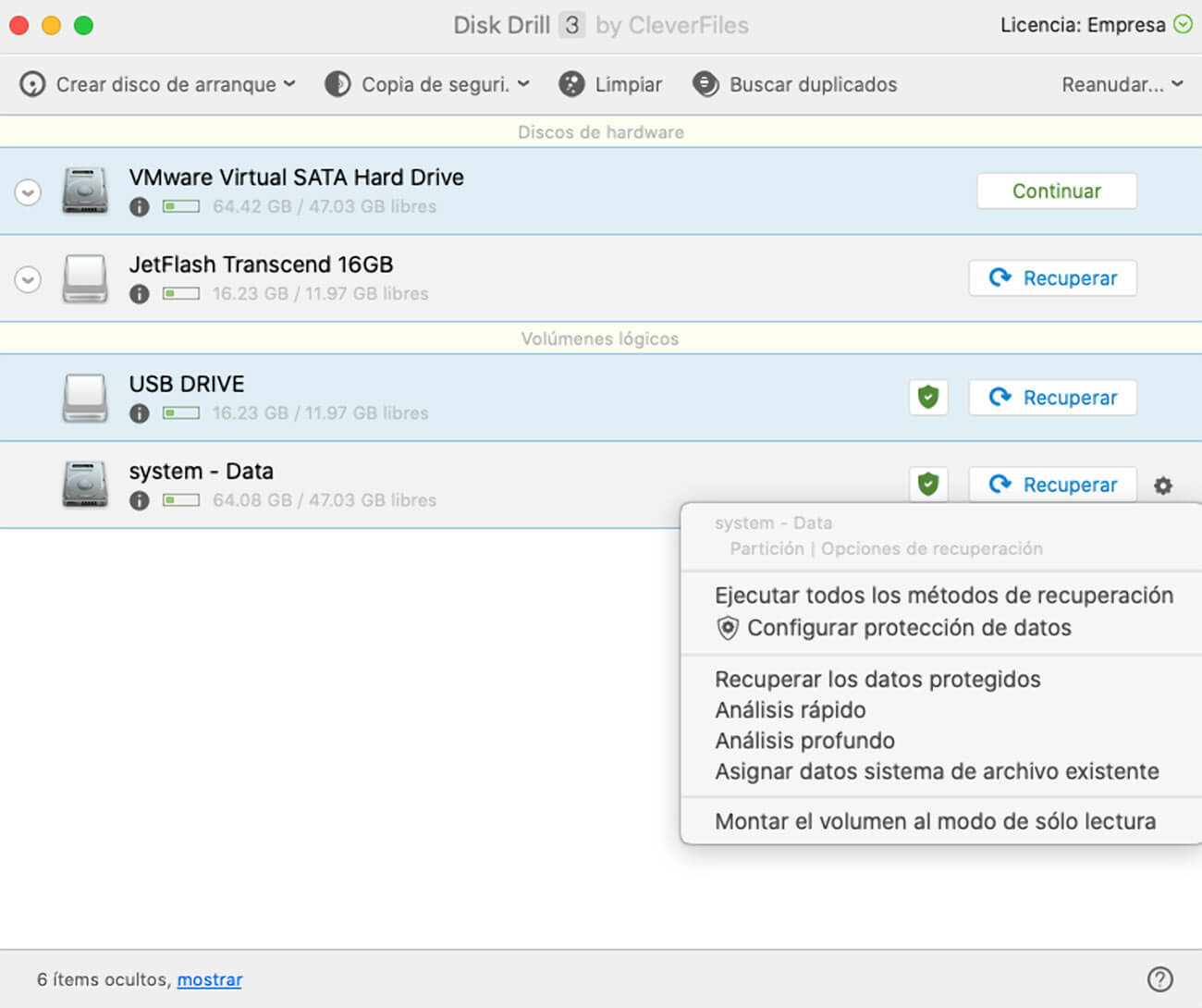The width and height of the screenshot is (1202, 1008).
Task: Toggle data protection shield for system - Data
Action: (x=928, y=484)
